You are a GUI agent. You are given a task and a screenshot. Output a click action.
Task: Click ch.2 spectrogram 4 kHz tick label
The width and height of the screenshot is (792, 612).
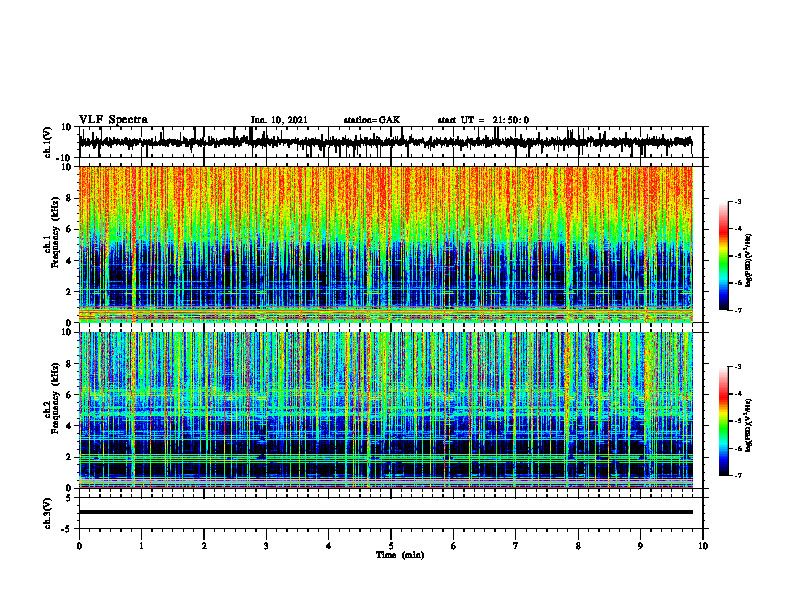pyautogui.click(x=69, y=426)
